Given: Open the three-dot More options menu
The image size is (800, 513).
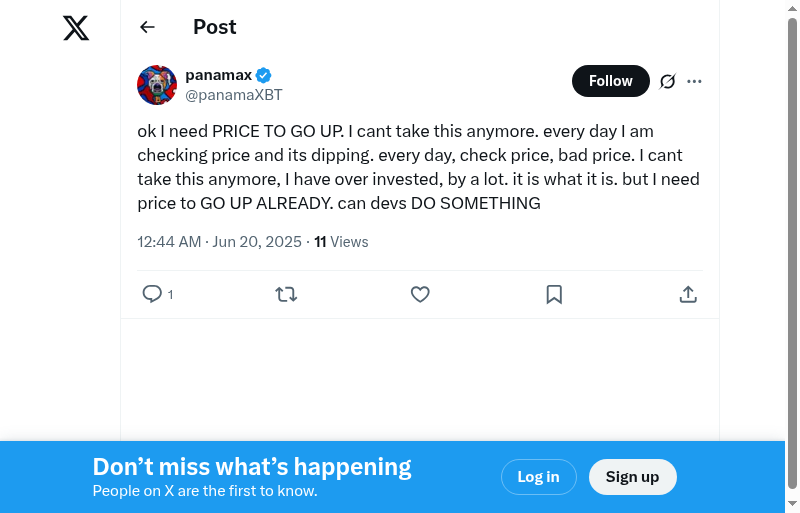Looking at the screenshot, I should pyautogui.click(x=695, y=81).
